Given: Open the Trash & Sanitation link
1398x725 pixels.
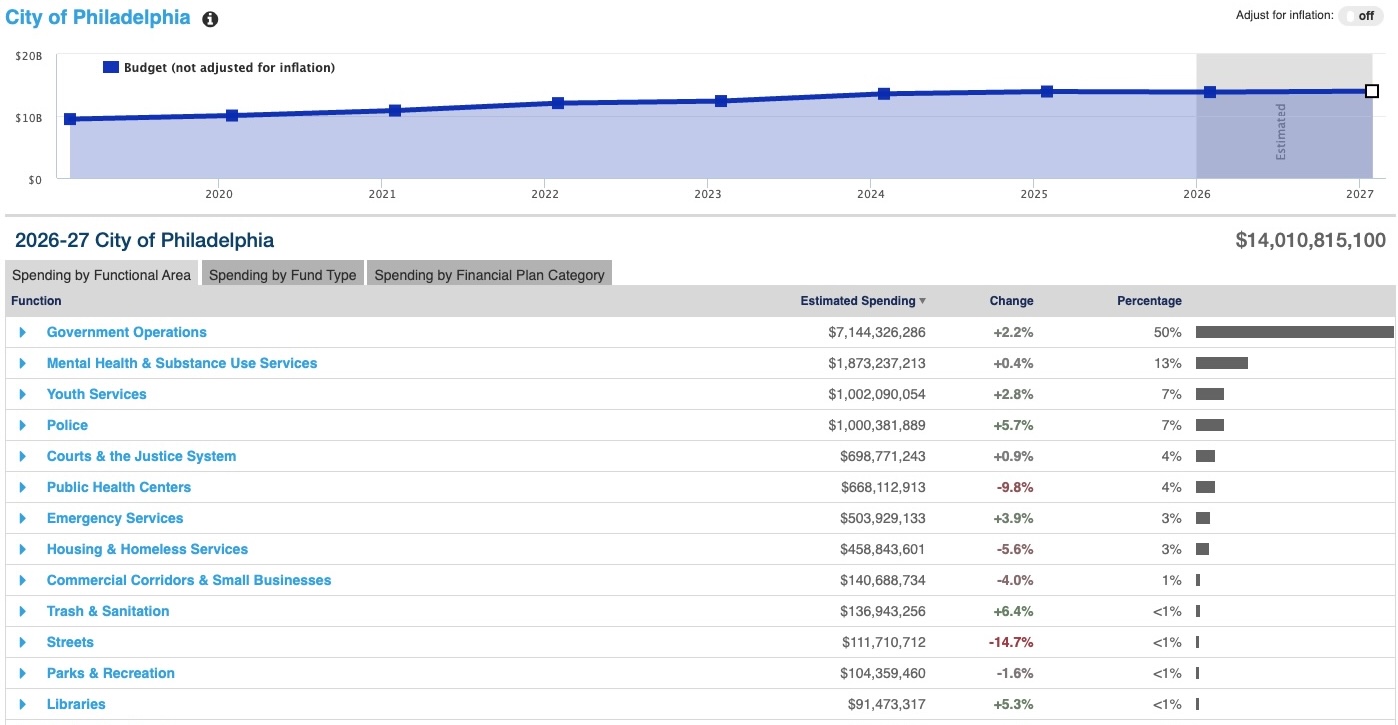Looking at the screenshot, I should [108, 611].
